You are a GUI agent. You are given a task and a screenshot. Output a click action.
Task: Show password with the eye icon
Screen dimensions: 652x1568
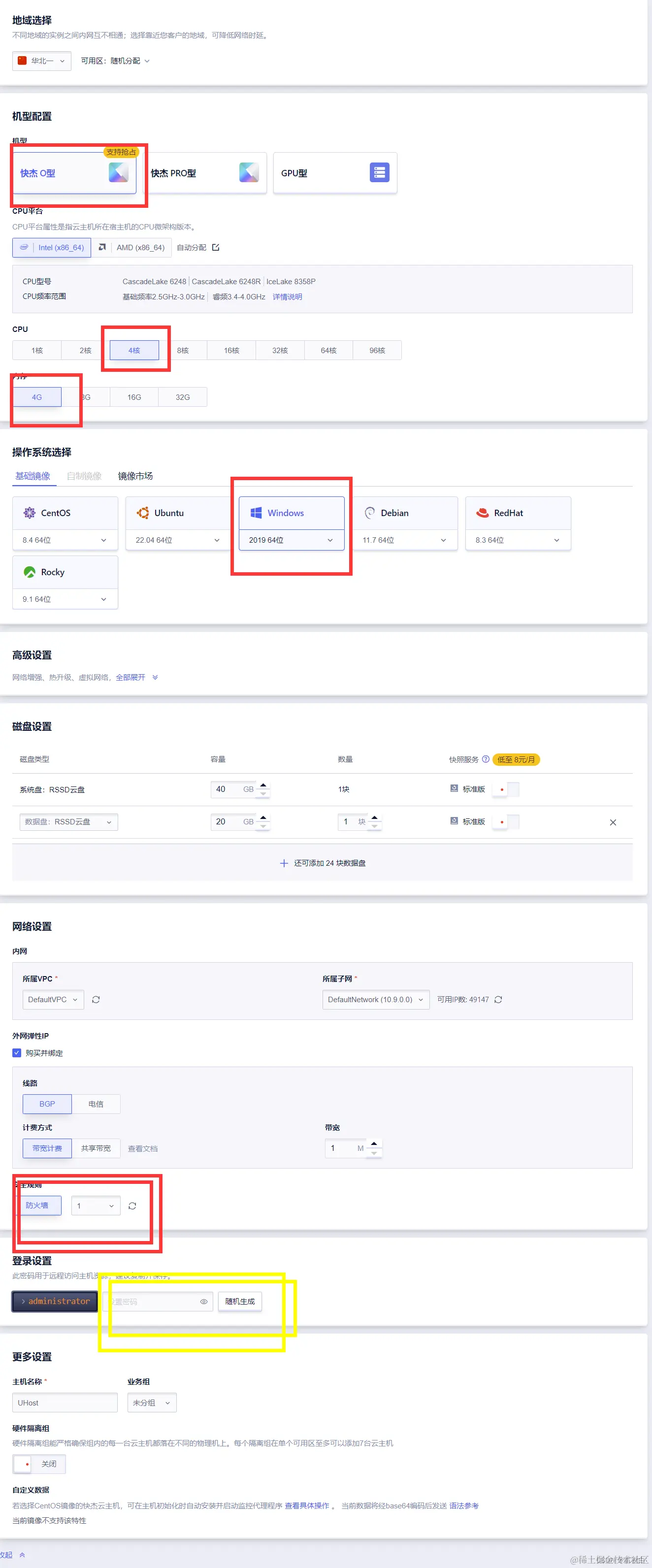tap(204, 1302)
